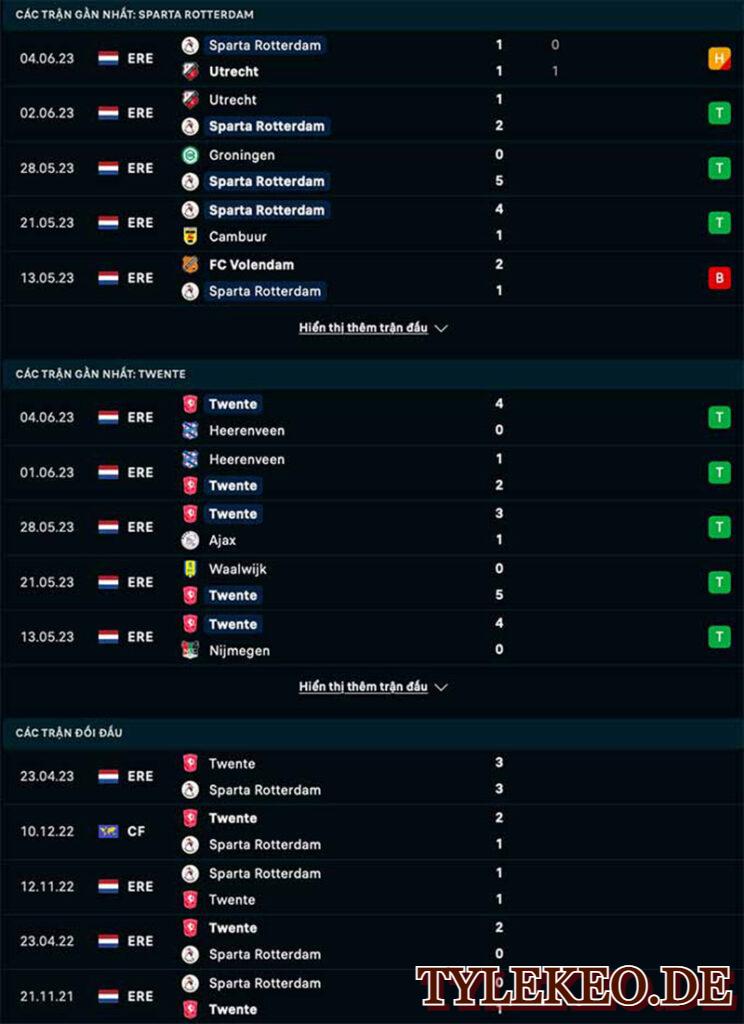Image resolution: width=744 pixels, height=1024 pixels.
Task: Open the Utrecht team link in the 04.06.23 match
Action: 233,72
